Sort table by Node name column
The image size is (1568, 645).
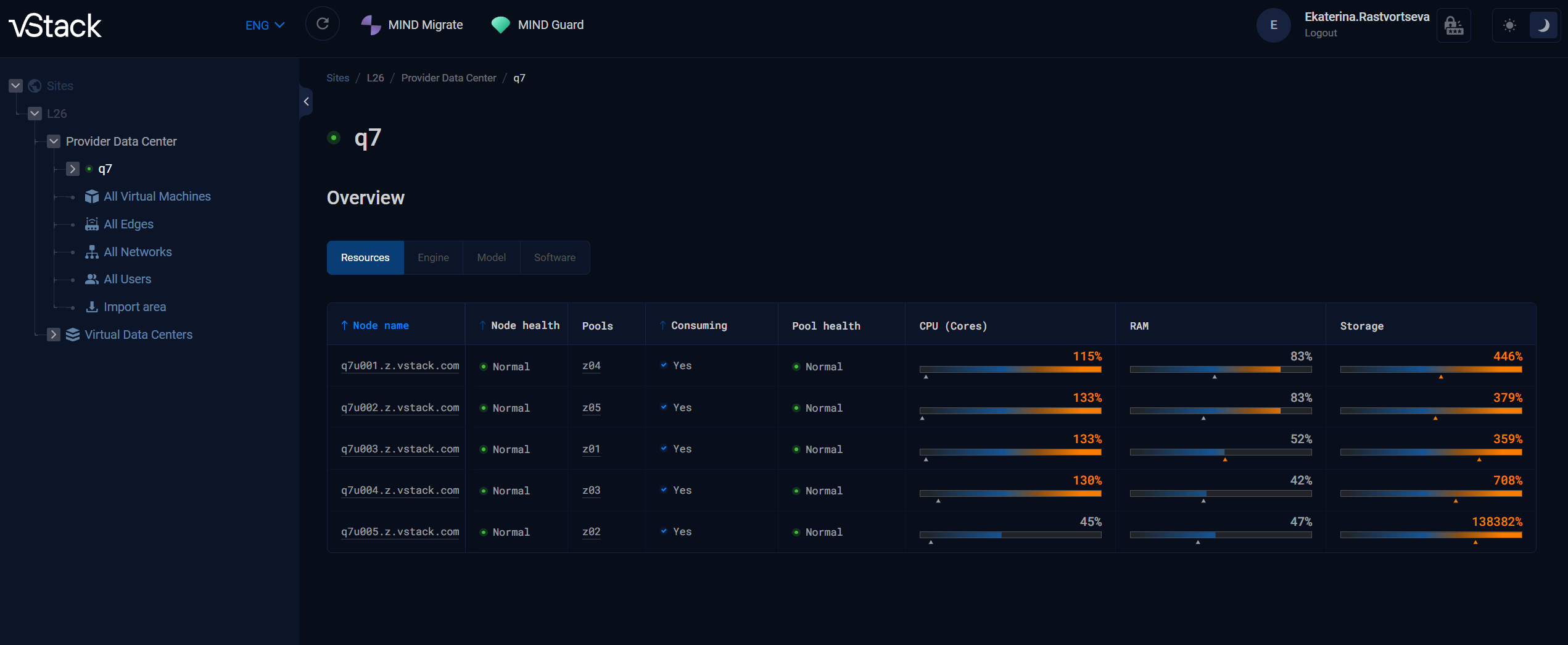click(x=380, y=325)
